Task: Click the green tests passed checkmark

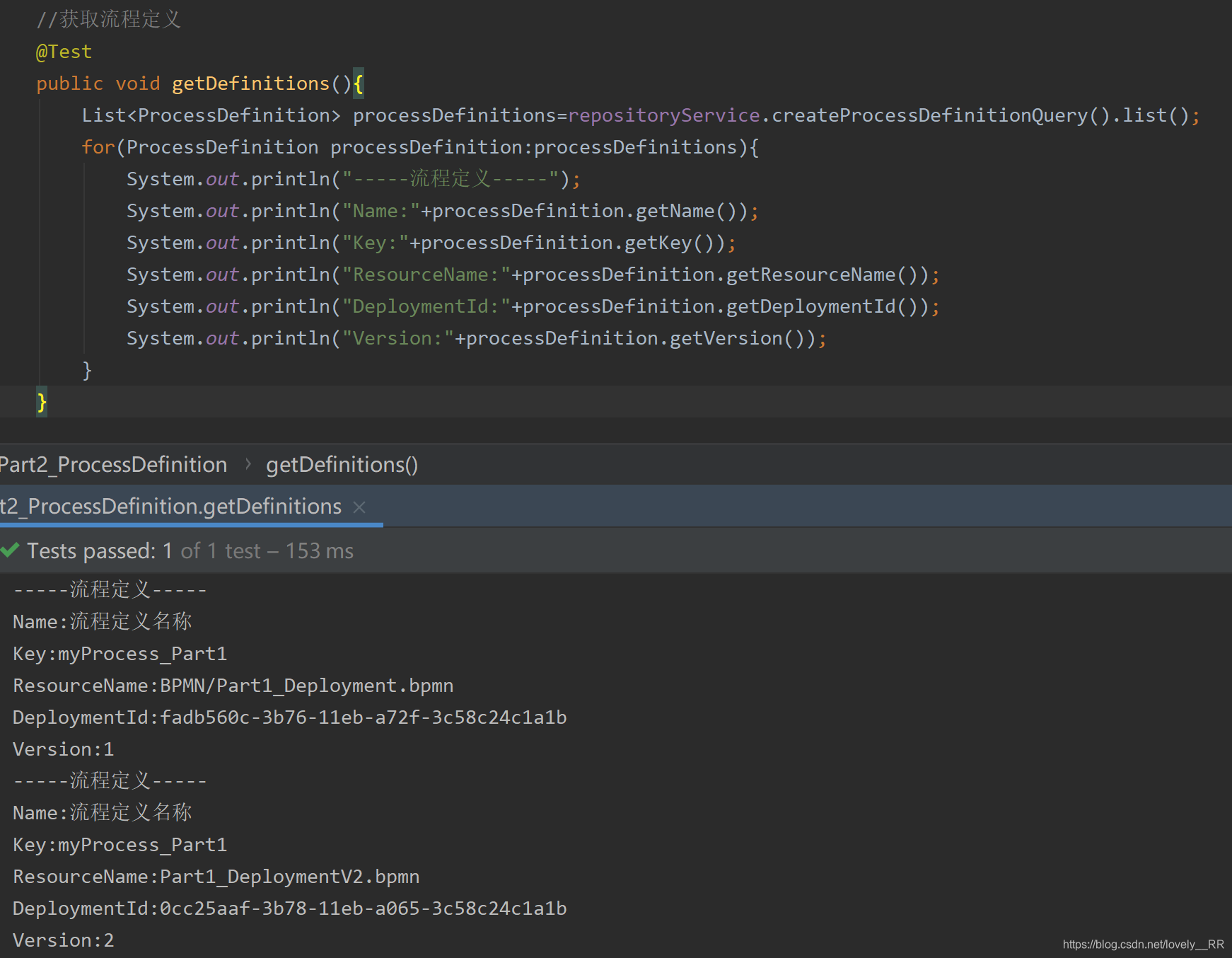Action: [x=10, y=550]
